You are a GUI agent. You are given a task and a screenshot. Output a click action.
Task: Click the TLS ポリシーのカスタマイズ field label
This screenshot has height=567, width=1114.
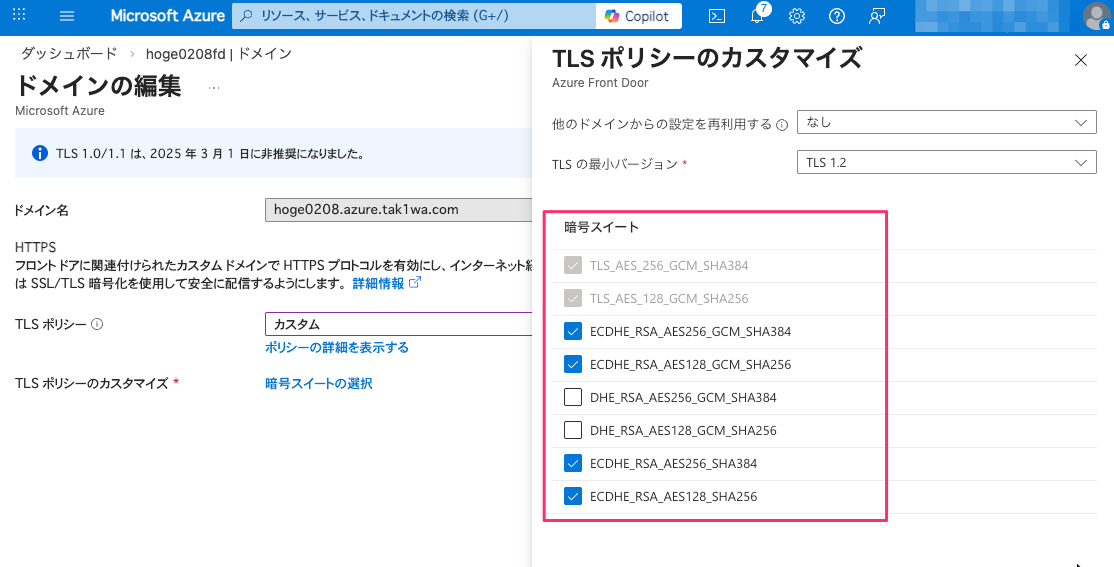tap(92, 384)
